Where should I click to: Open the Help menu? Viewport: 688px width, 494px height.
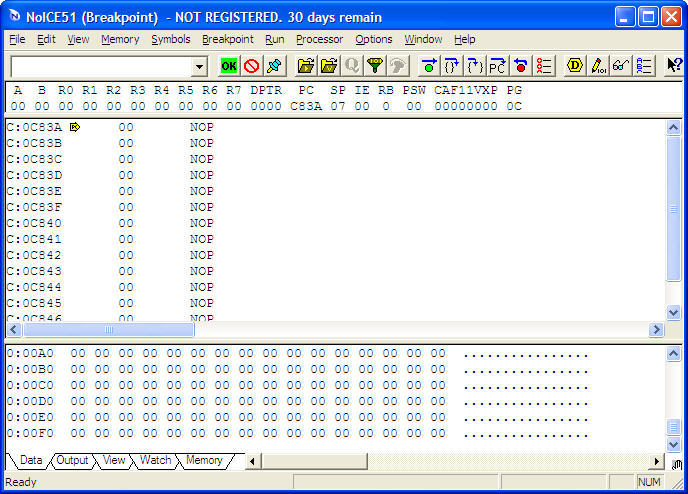coord(465,39)
